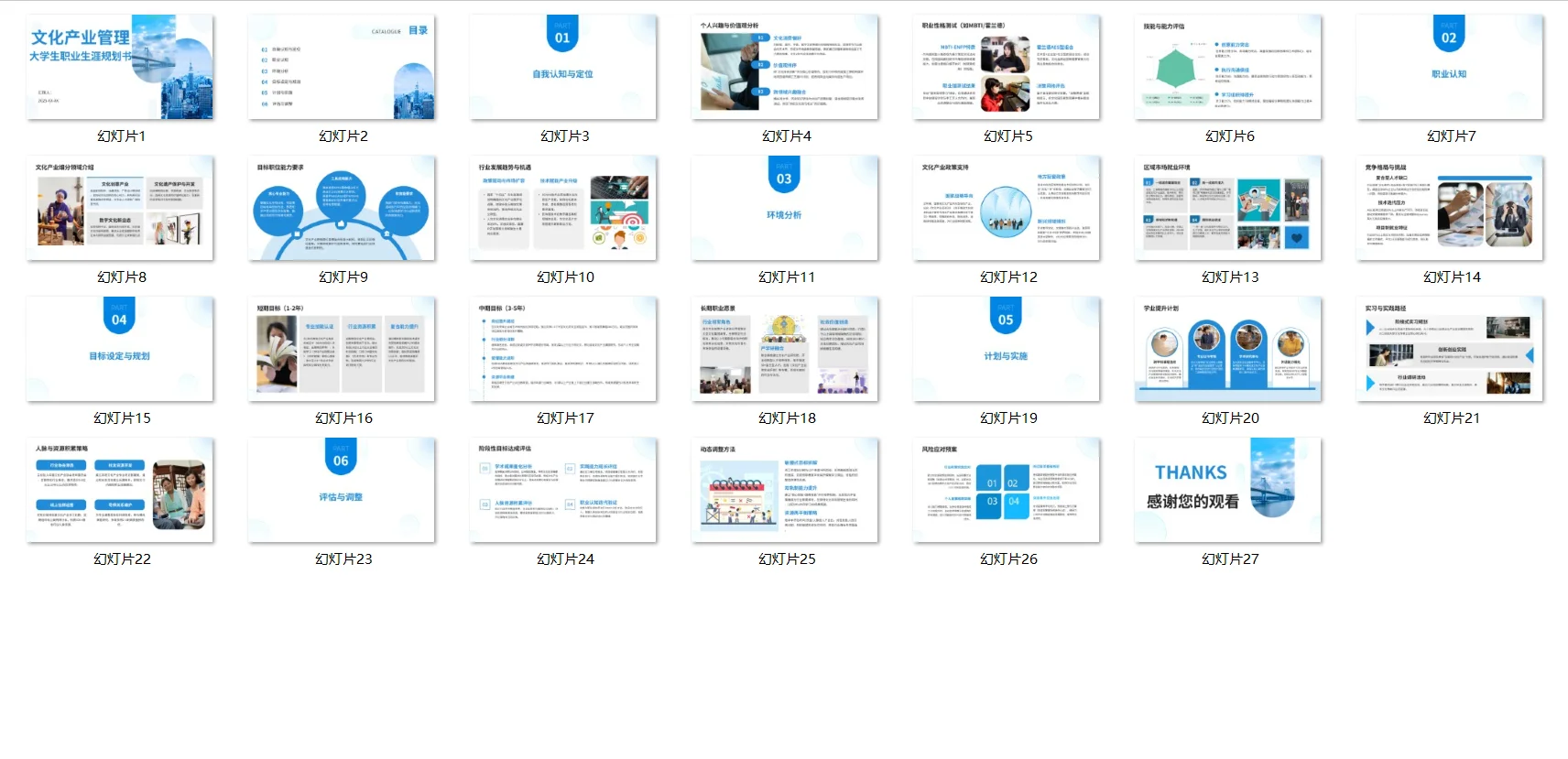Pick the 幻灯片13 label
Image resolution: width=1568 pixels, height=759 pixels.
1230,277
